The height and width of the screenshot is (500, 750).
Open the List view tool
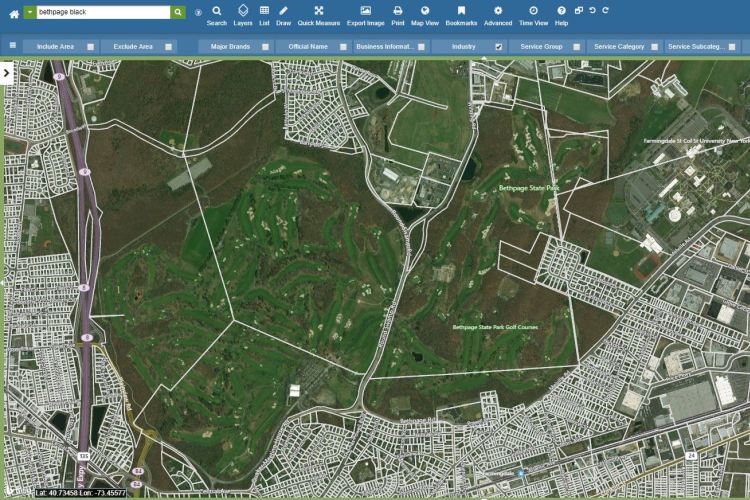[264, 16]
